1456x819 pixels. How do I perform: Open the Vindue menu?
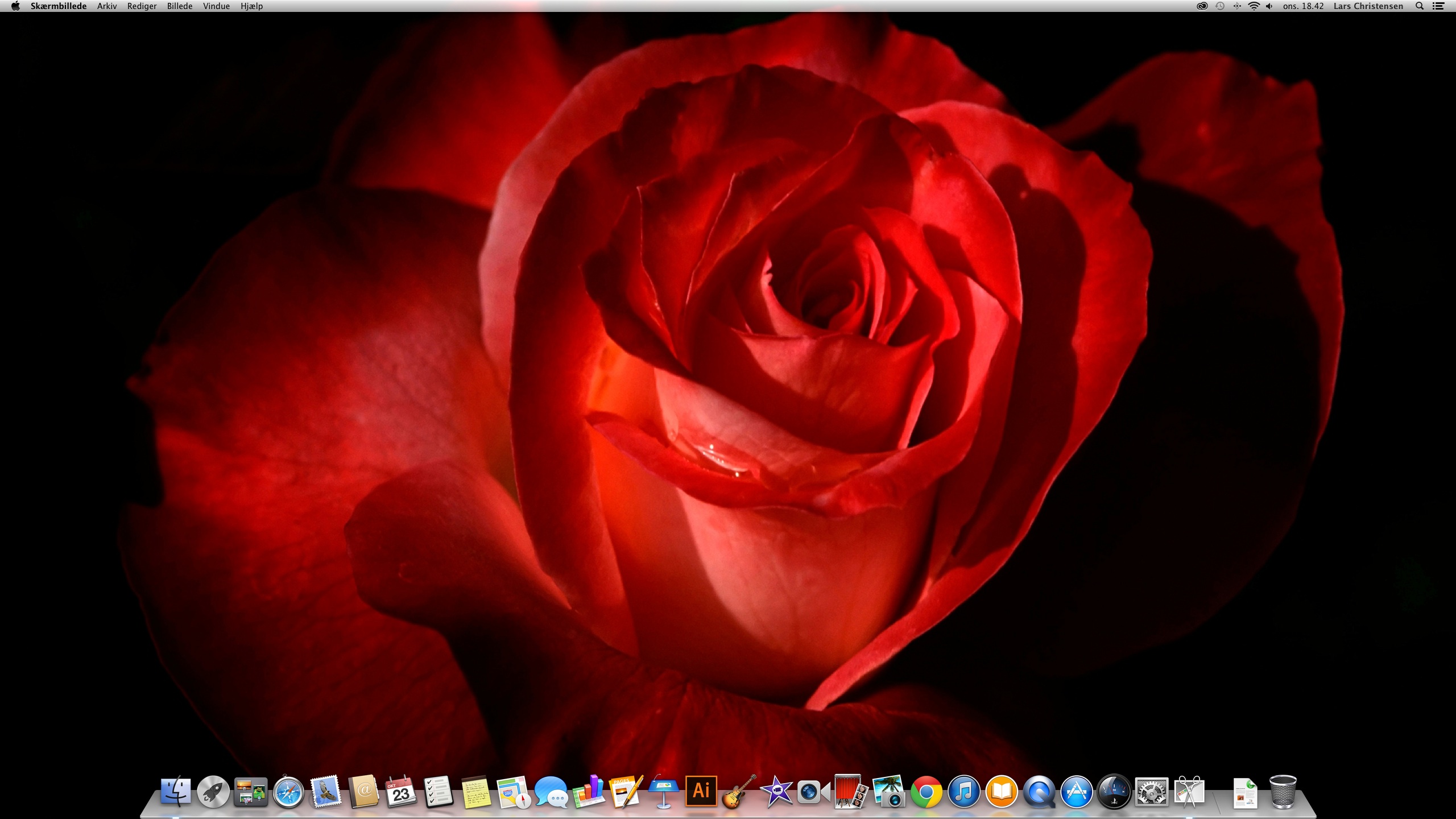tap(216, 6)
